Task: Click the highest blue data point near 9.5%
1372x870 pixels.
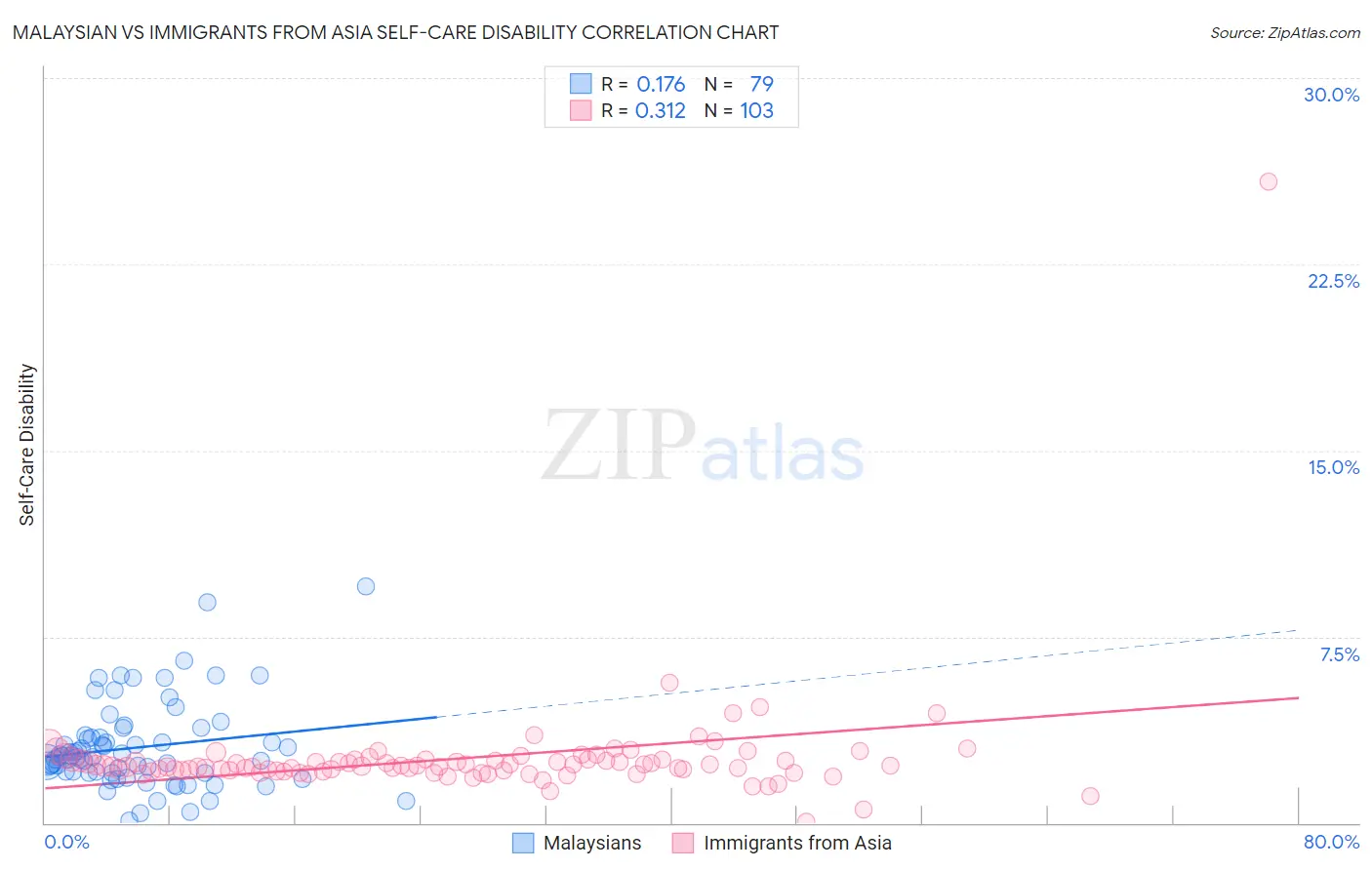Action: click(366, 586)
